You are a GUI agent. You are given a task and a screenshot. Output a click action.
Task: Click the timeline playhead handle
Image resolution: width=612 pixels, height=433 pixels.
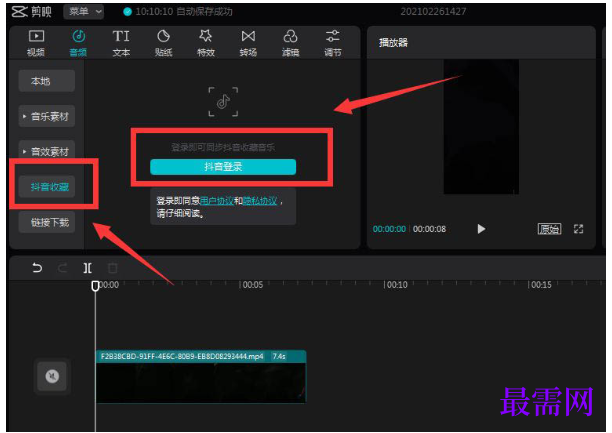click(x=95, y=286)
